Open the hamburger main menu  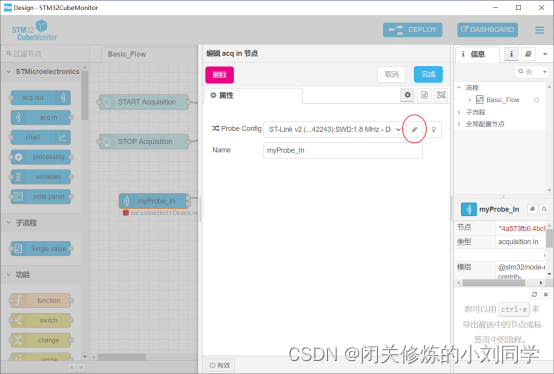pos(540,30)
